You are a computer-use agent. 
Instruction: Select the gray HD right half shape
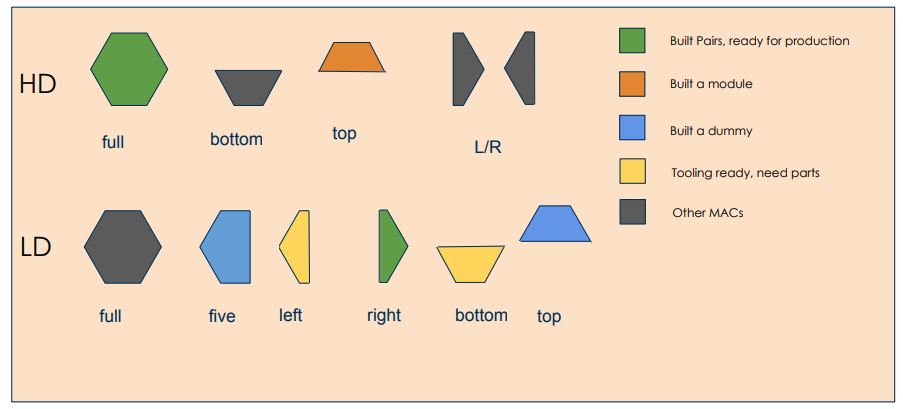click(519, 68)
